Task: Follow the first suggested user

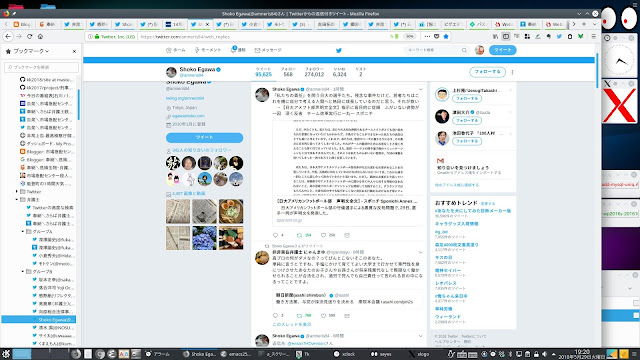Action: (467, 99)
